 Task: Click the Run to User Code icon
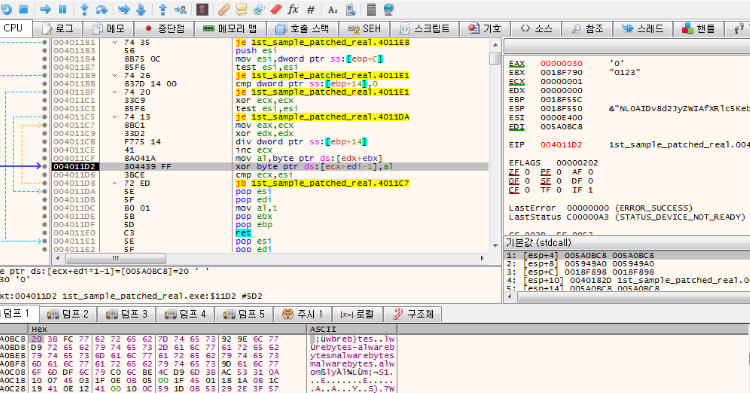coord(180,9)
